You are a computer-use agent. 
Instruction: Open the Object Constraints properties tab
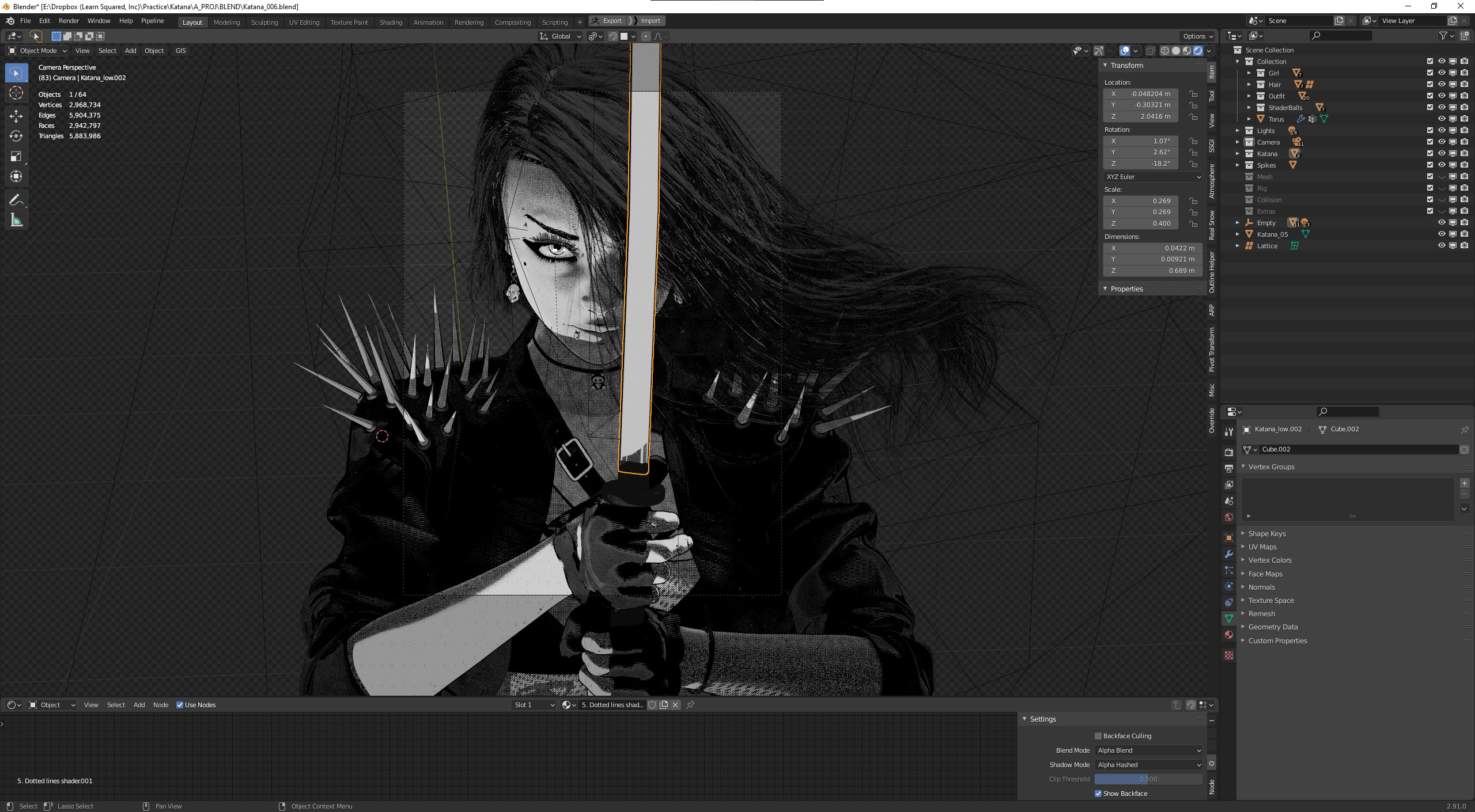point(1229,602)
